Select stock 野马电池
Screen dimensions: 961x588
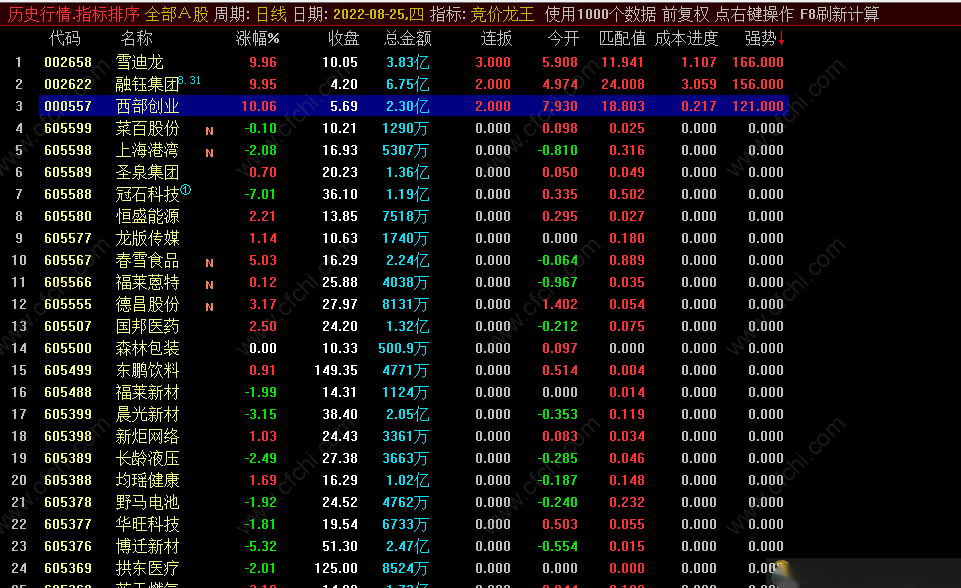[x=147, y=503]
